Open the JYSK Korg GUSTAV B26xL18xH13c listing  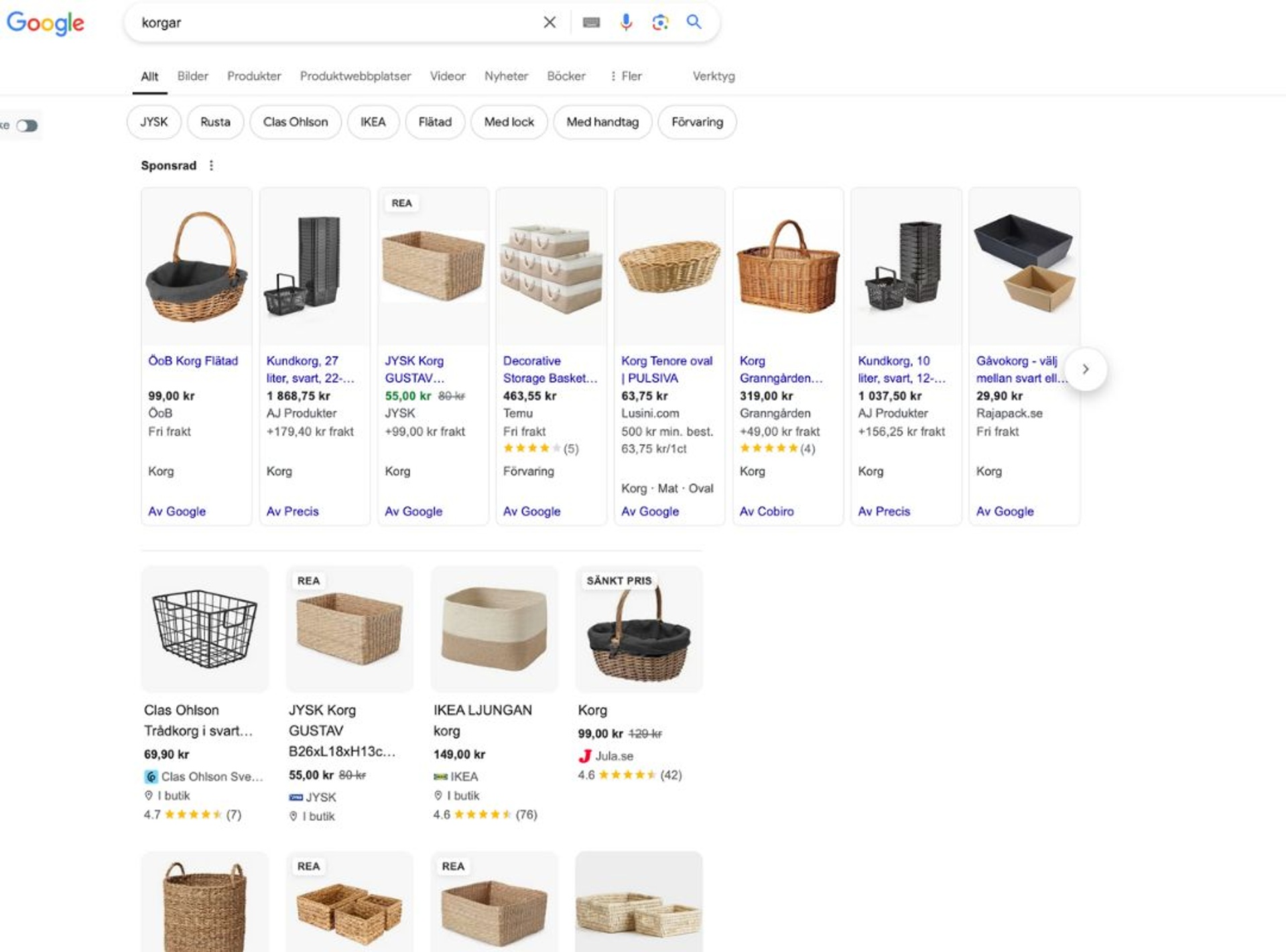tap(342, 731)
